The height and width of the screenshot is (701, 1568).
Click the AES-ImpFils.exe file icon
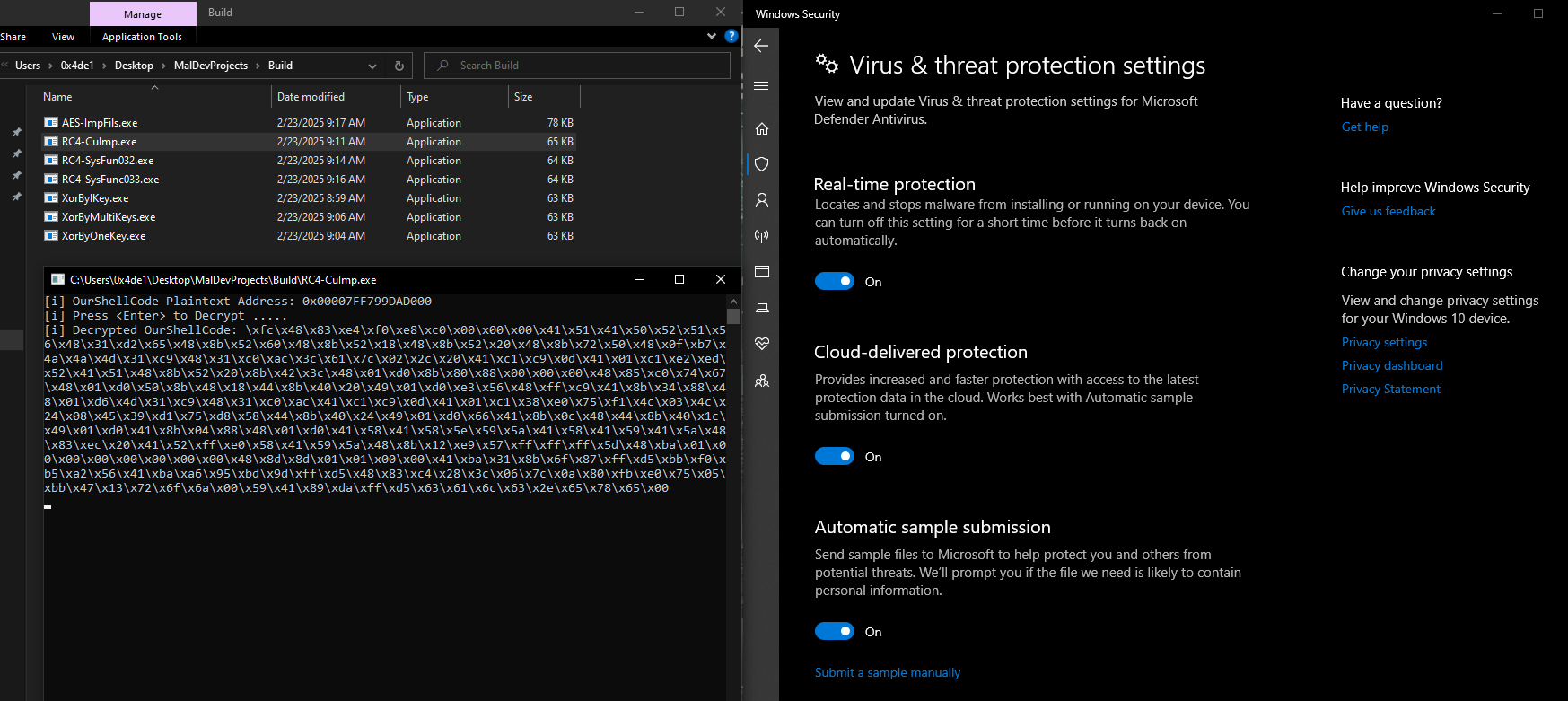[51, 123]
